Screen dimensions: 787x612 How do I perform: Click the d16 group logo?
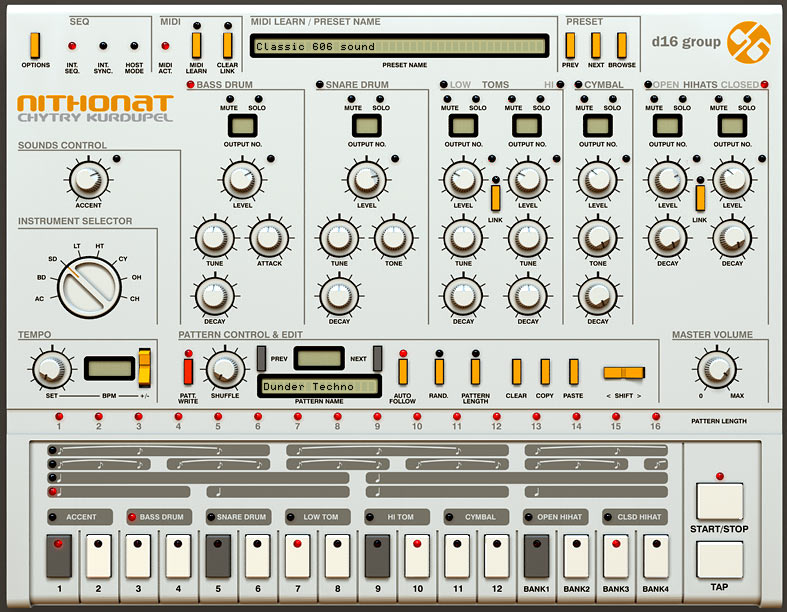pyautogui.click(x=748, y=42)
